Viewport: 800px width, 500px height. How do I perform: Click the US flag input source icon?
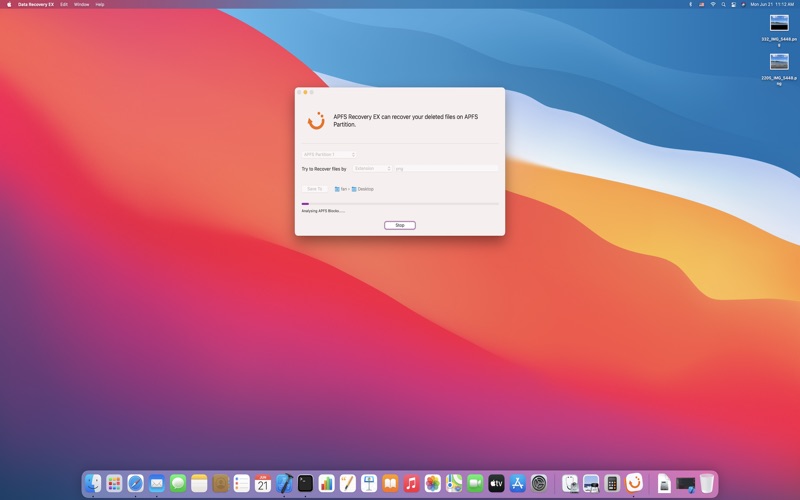(x=702, y=4)
